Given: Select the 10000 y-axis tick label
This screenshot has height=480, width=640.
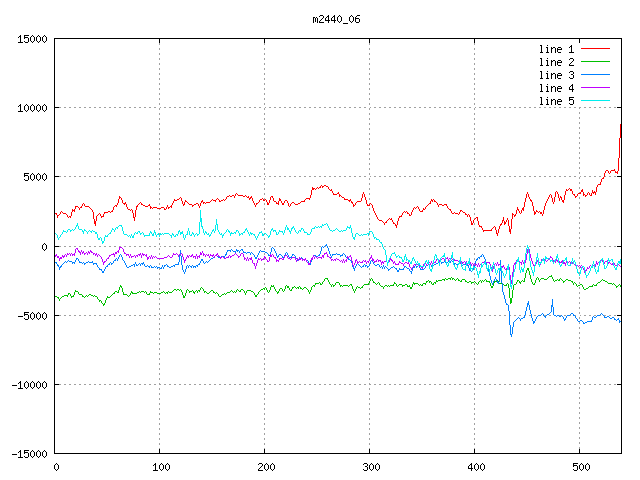Looking at the screenshot, I should coord(33,108).
